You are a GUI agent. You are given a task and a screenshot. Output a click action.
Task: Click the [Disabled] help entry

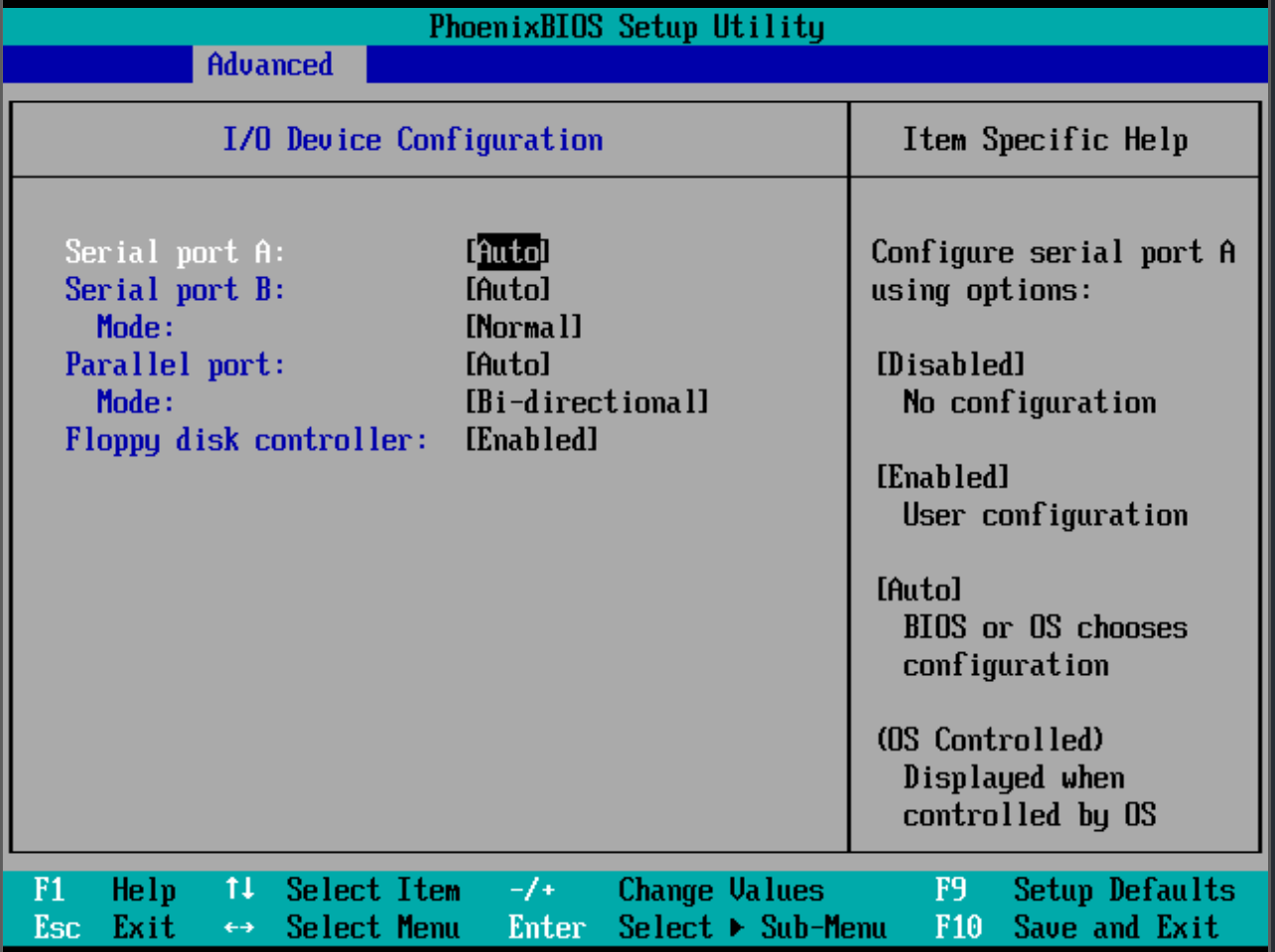[x=949, y=365]
